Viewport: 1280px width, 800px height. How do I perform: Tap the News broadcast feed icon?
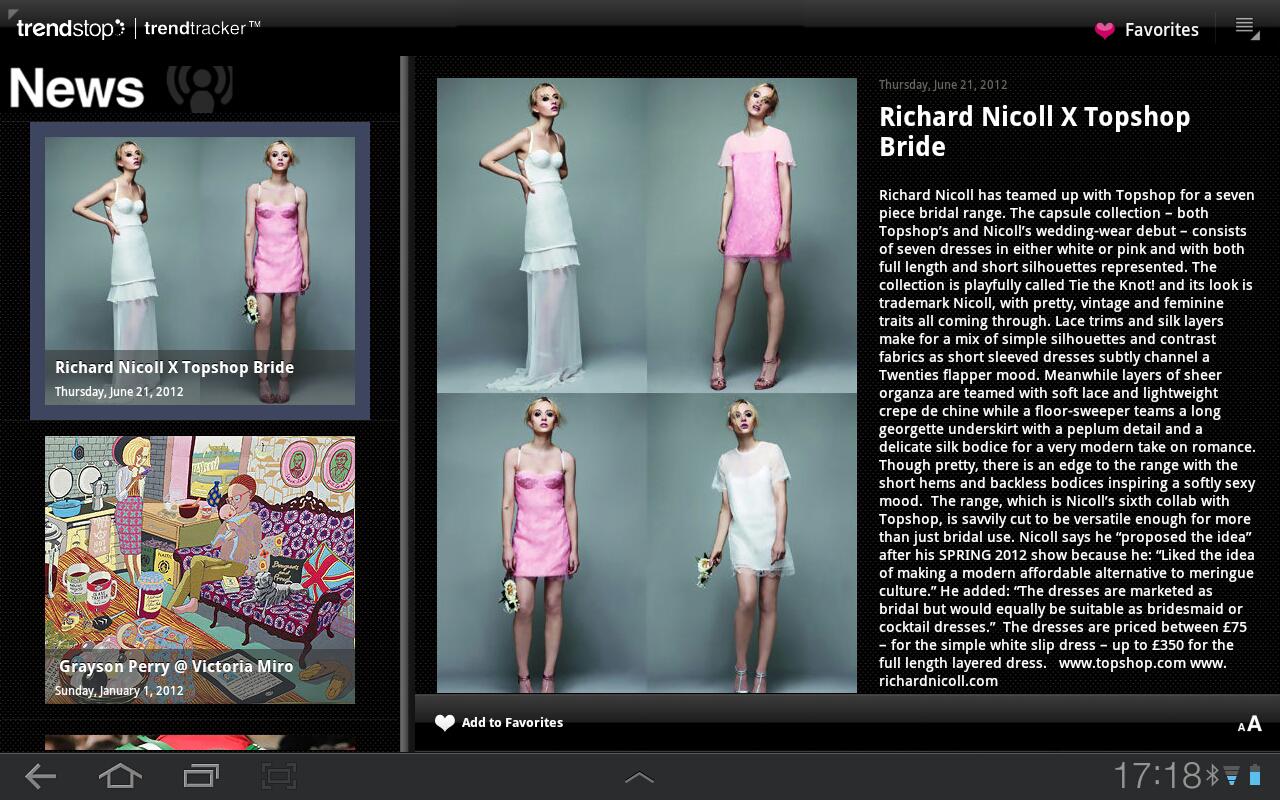pos(200,88)
